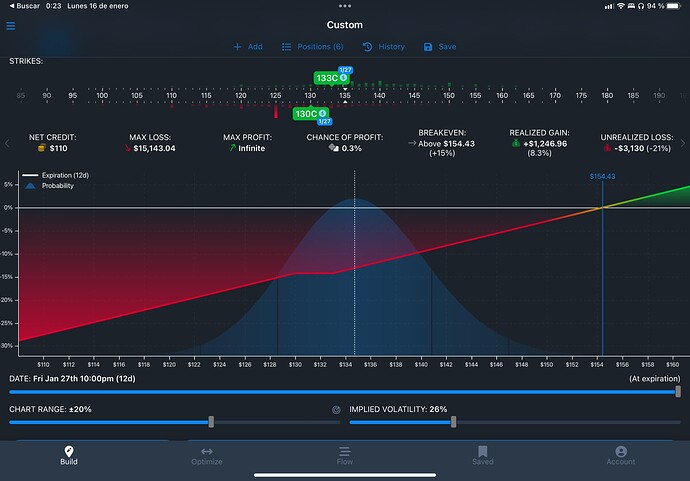Open the hamburger menu
Screen dimensions: 690x481
(x=11, y=26)
